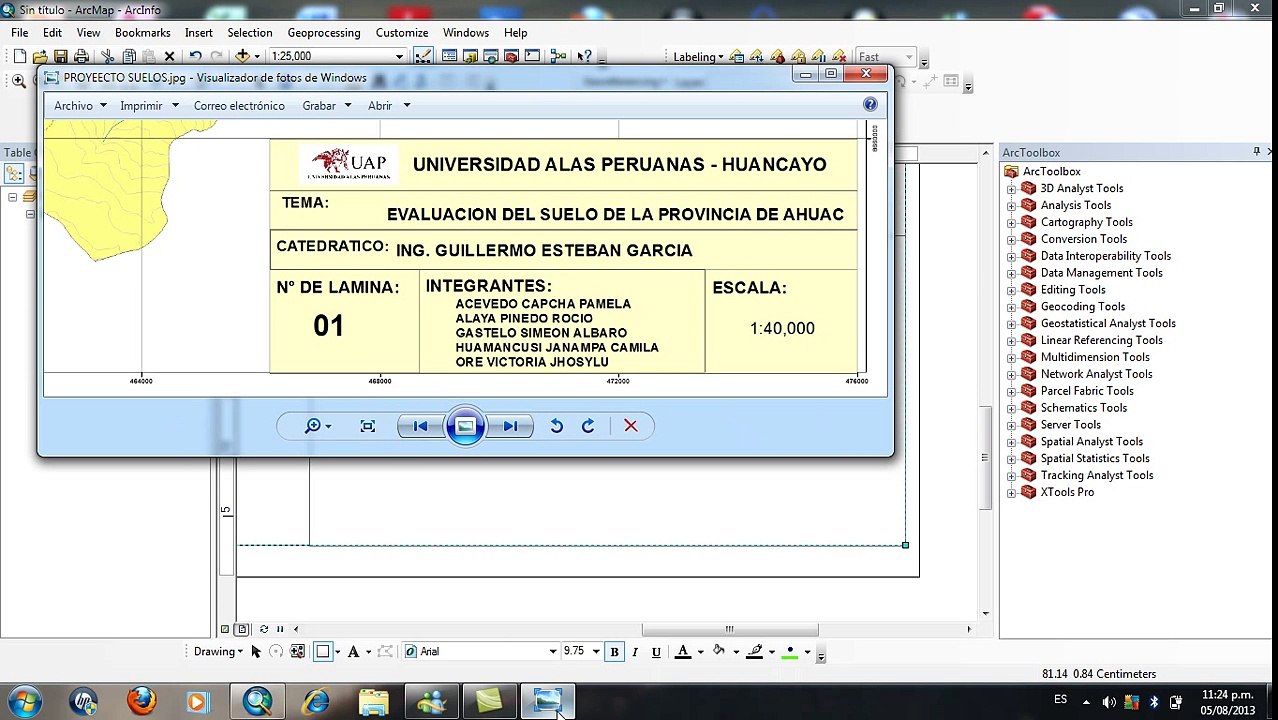Image resolution: width=1278 pixels, height=720 pixels.
Task: Switch to Data View button
Action: 225,629
